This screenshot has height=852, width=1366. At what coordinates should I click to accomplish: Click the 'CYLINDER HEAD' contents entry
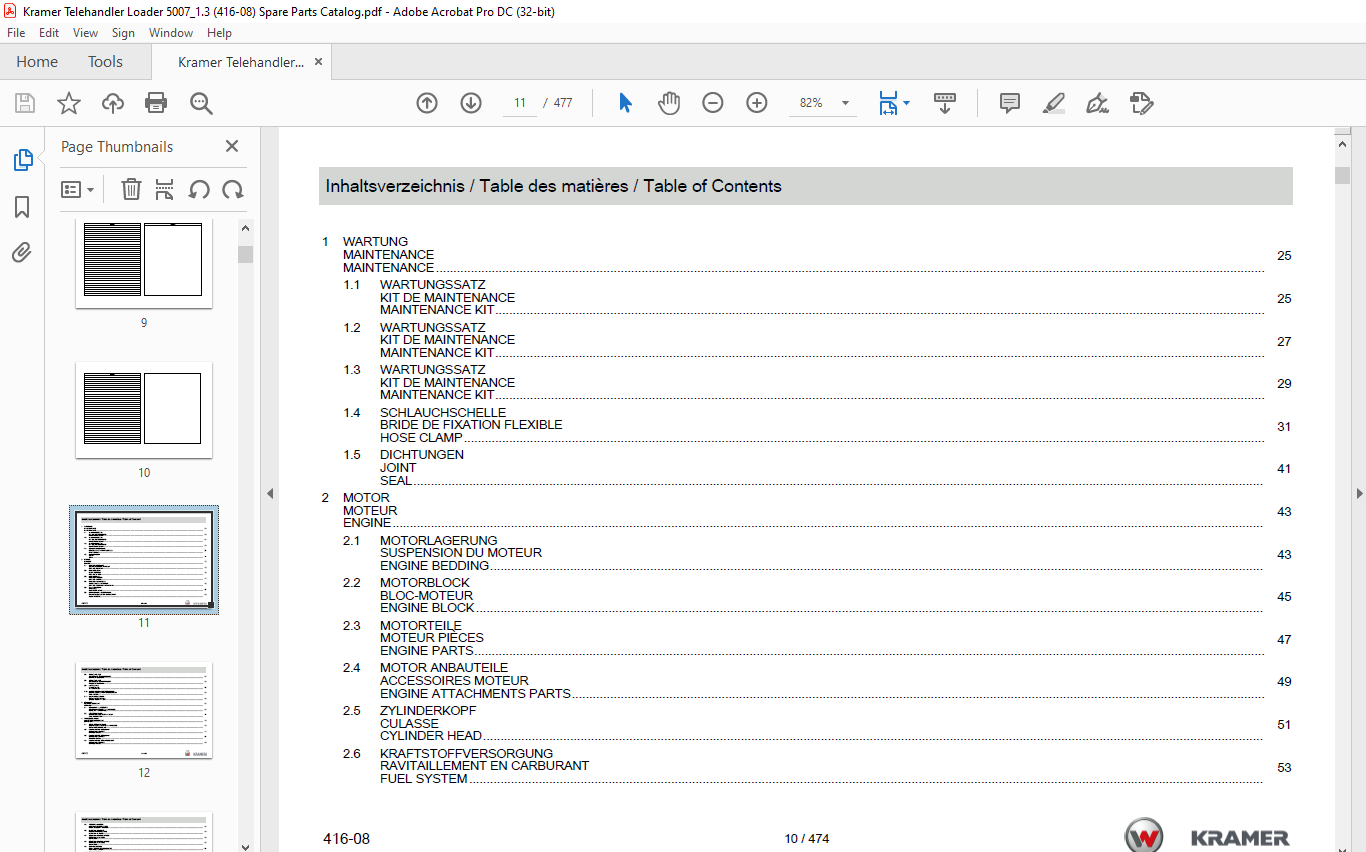[430, 736]
